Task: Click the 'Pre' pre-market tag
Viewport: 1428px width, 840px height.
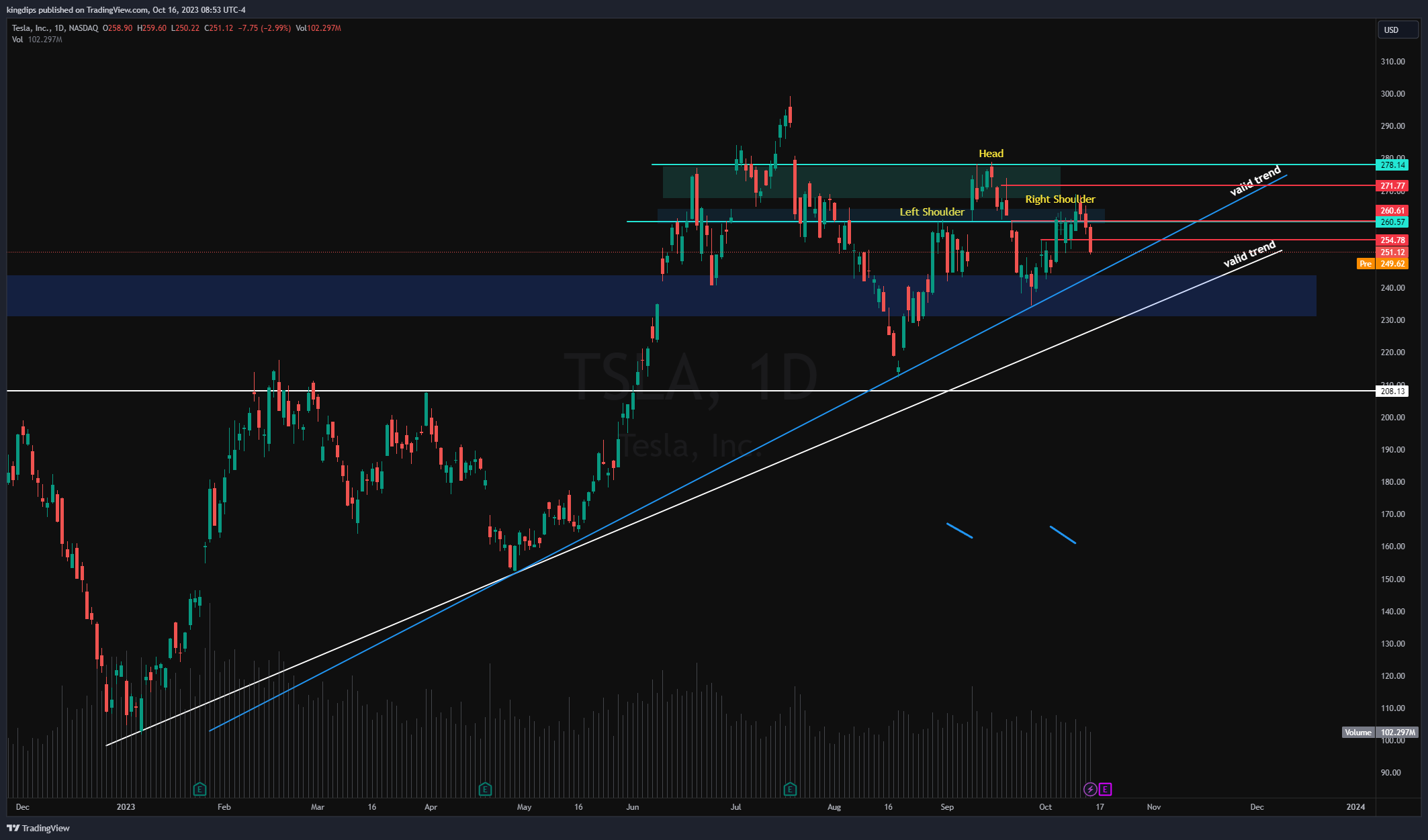Action: [1366, 264]
